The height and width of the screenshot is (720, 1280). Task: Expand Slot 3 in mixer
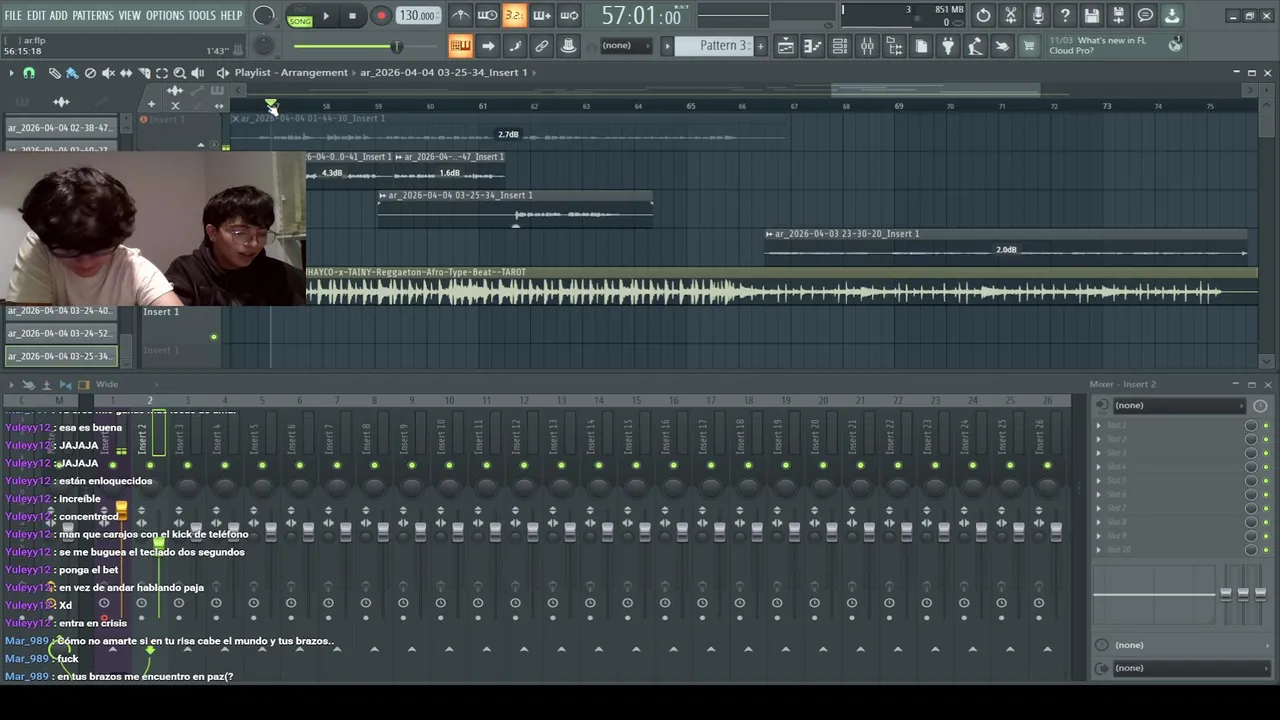[x=1099, y=453]
